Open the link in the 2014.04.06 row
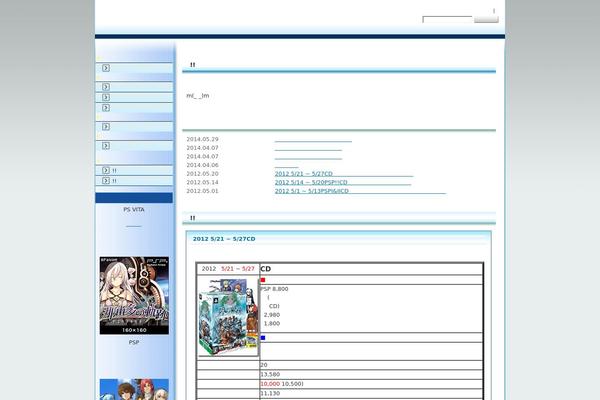Screen dimensions: 600x400 [x=286, y=165]
